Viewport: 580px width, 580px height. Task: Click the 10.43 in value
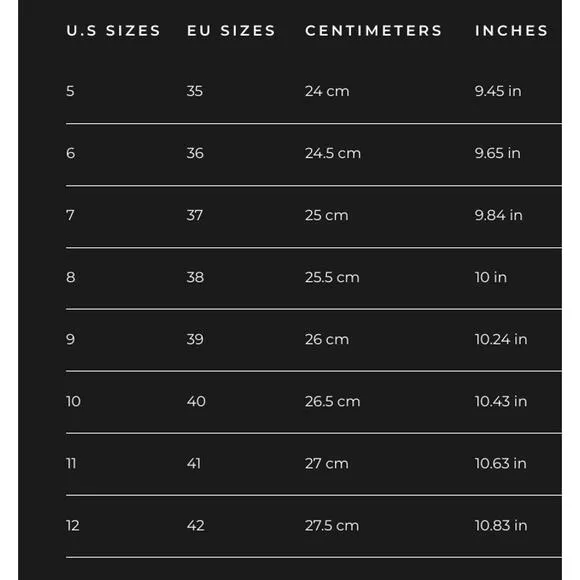tap(501, 401)
